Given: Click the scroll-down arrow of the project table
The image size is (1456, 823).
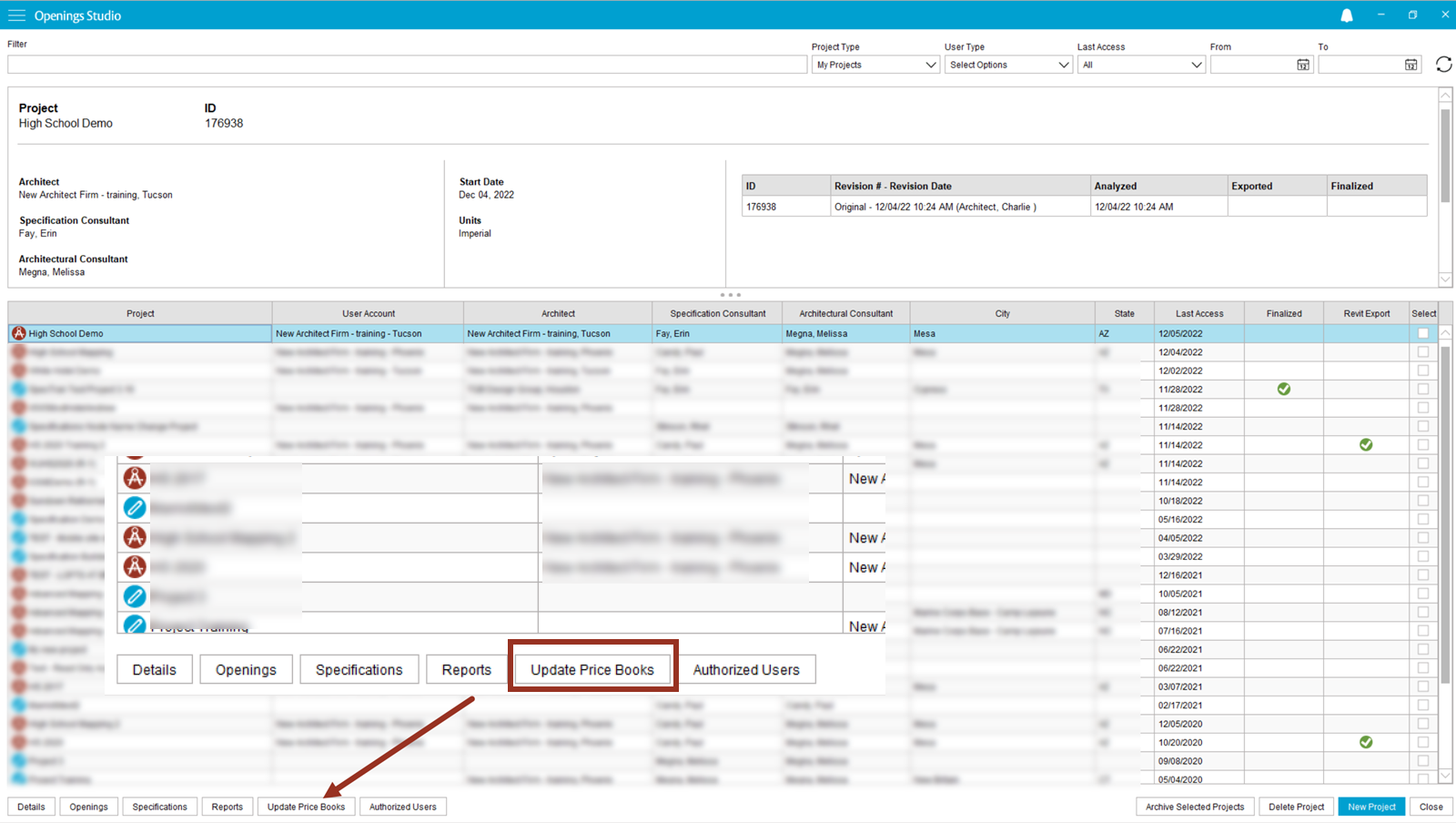Looking at the screenshot, I should pos(1445,777).
